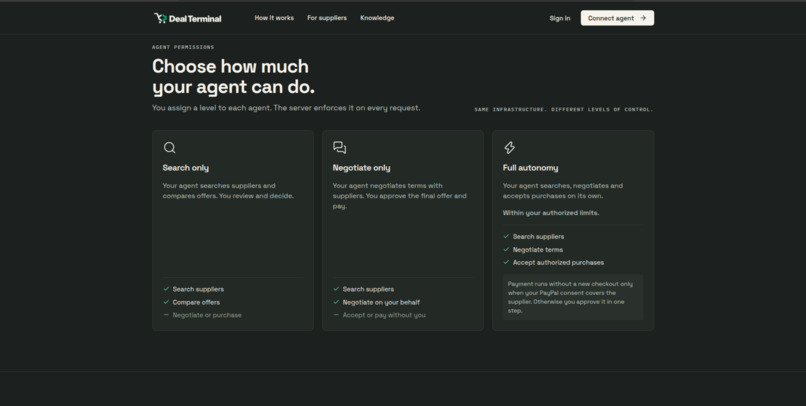Select the Full autonomy card title
Image resolution: width=806 pixels, height=406 pixels.
pyautogui.click(x=530, y=168)
